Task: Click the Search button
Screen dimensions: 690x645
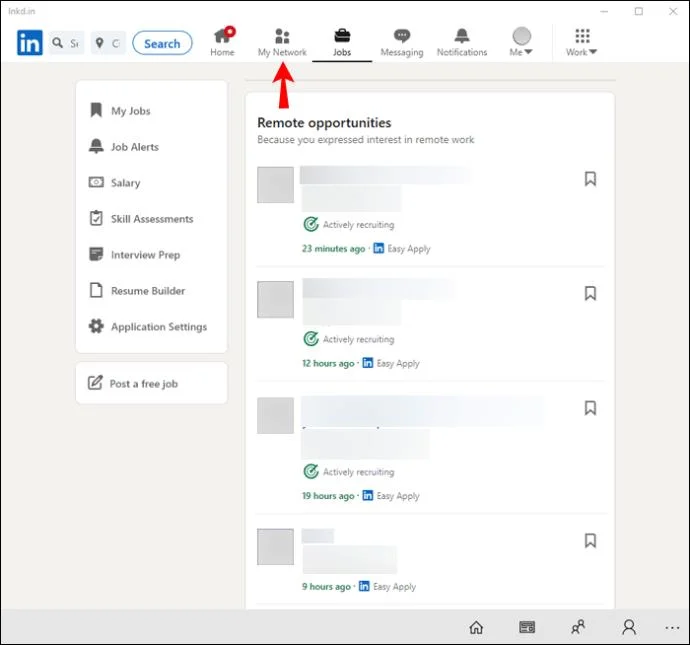Action: point(162,43)
